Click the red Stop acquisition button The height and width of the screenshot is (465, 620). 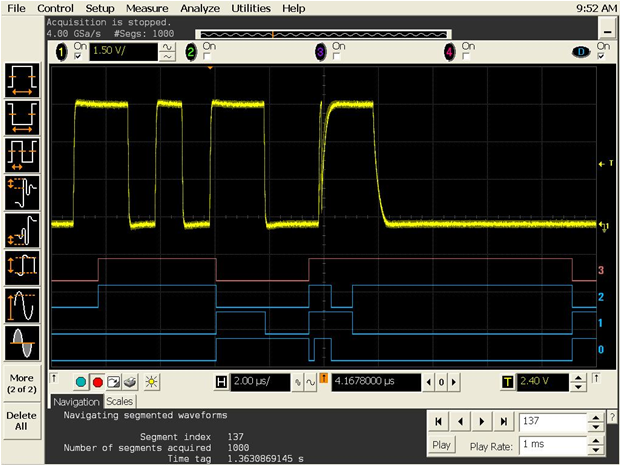coord(97,382)
